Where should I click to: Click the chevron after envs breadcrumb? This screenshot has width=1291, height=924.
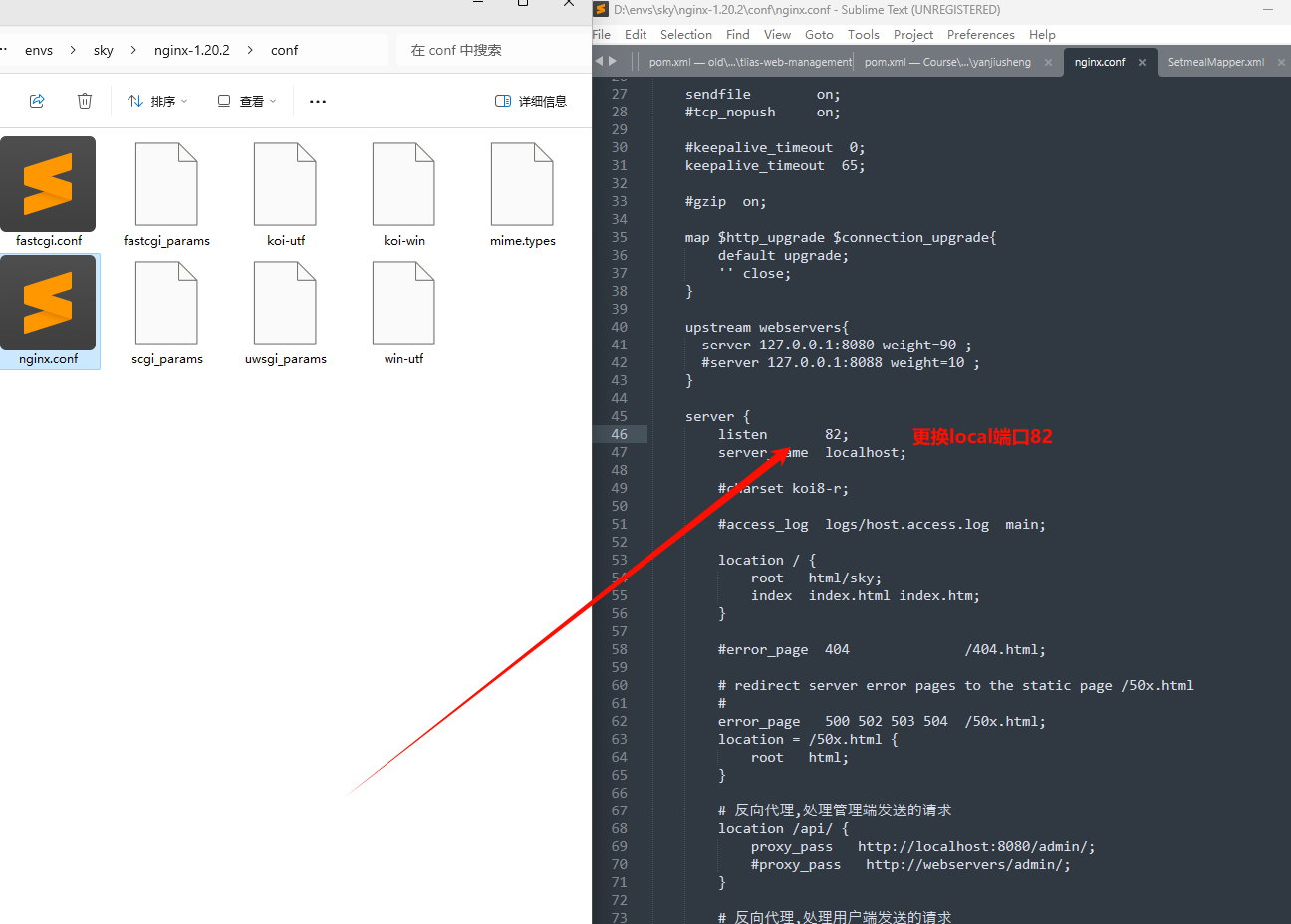(x=73, y=50)
